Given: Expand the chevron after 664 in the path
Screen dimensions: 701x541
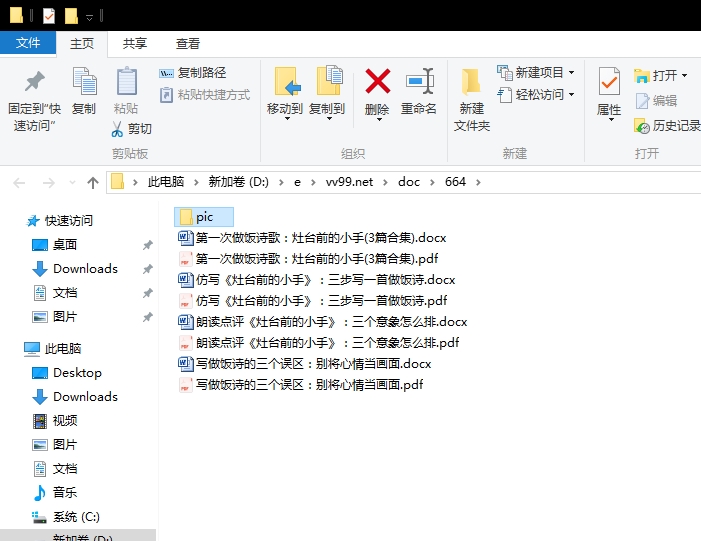Looking at the screenshot, I should [478, 182].
